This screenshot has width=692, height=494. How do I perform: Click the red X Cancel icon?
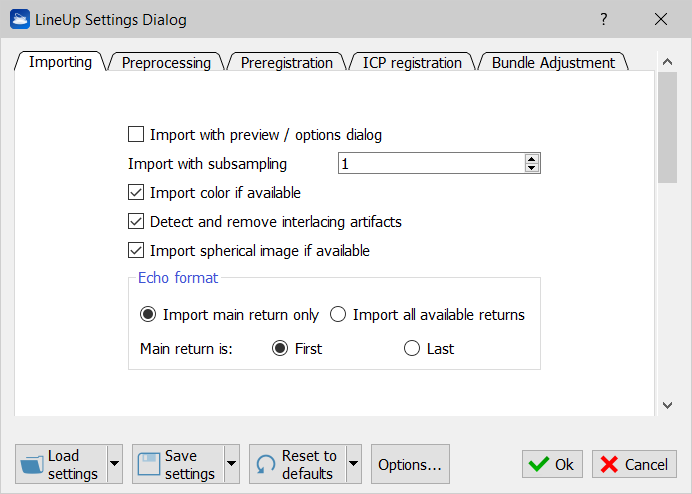(609, 464)
